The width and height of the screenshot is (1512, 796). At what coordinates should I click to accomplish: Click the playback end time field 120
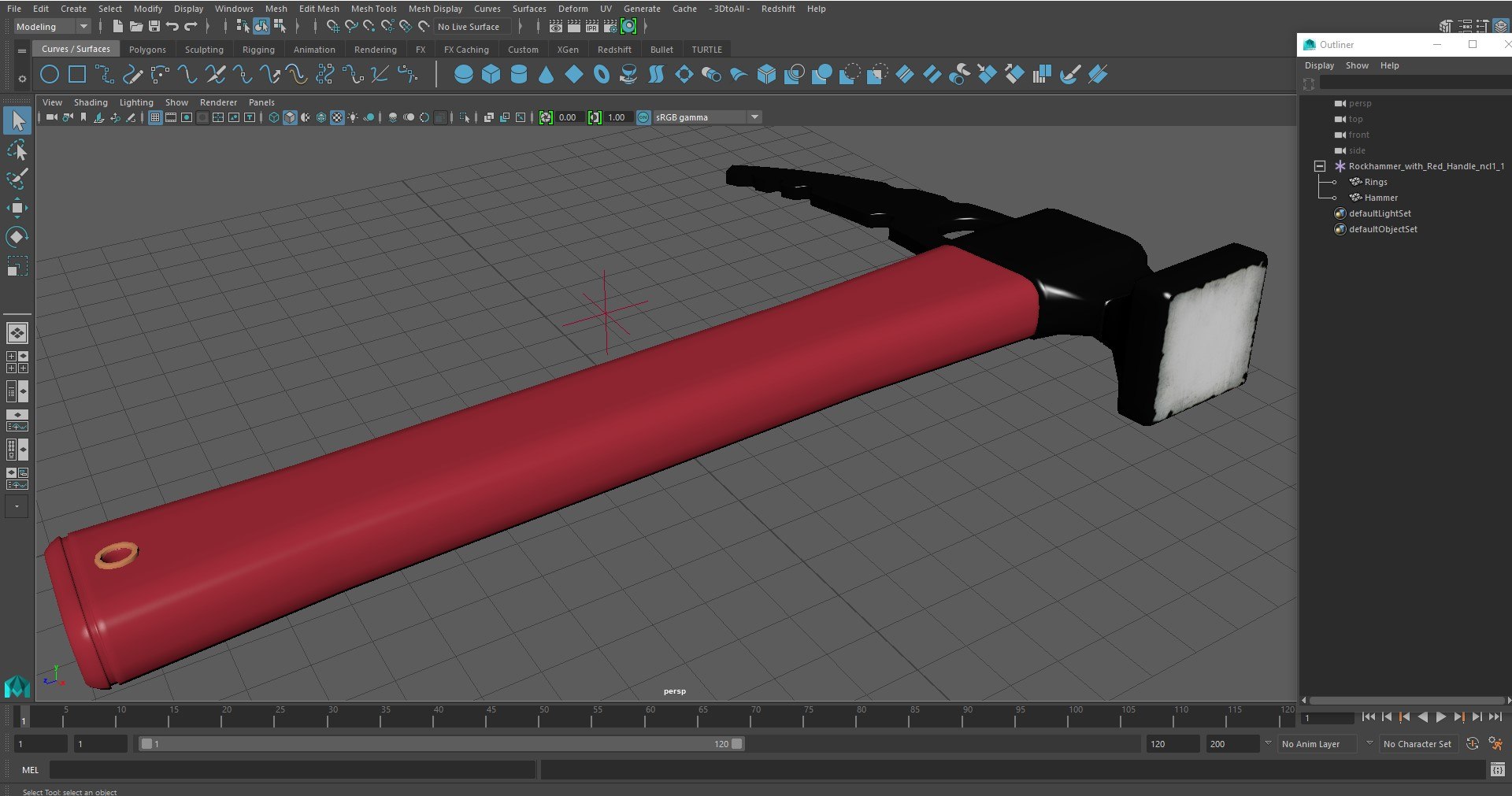1172,744
